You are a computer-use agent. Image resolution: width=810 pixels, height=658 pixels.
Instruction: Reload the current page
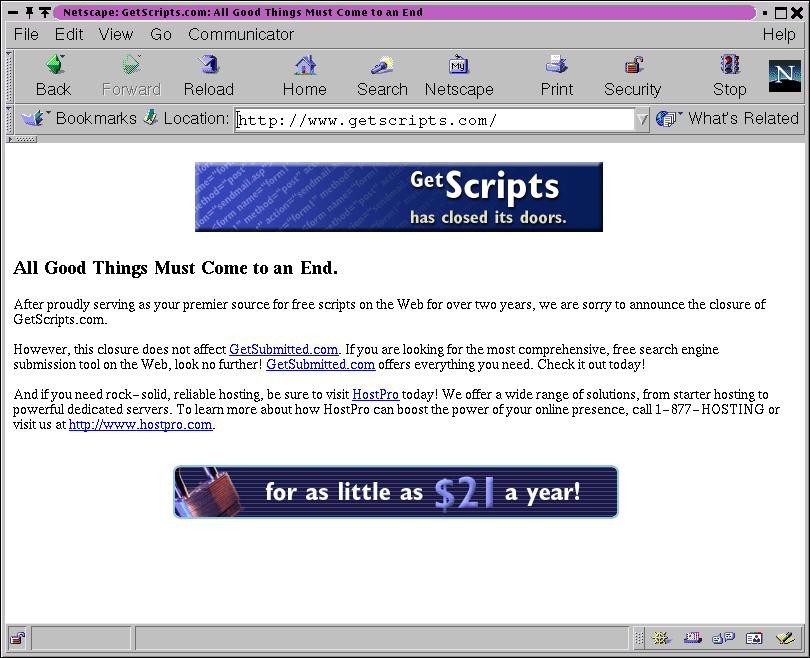click(208, 66)
